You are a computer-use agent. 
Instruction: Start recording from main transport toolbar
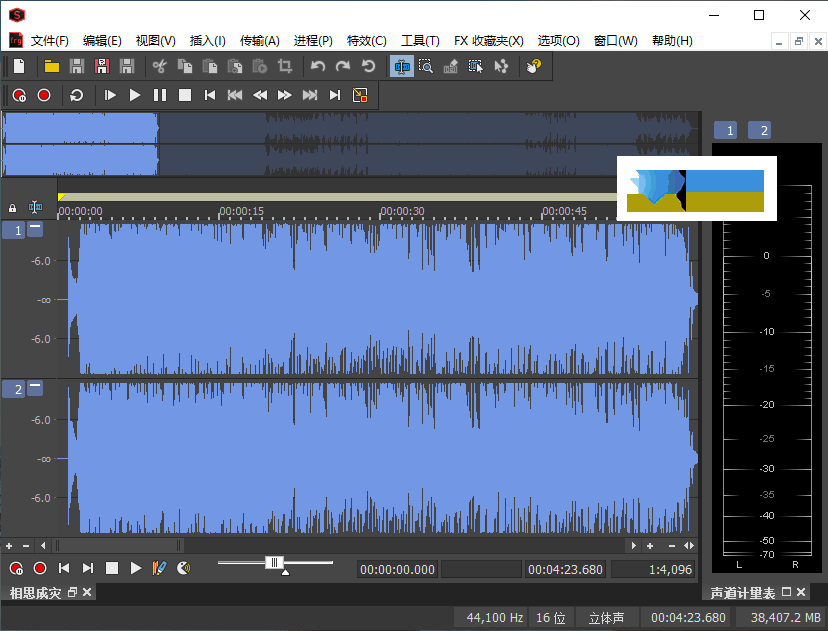click(44, 95)
